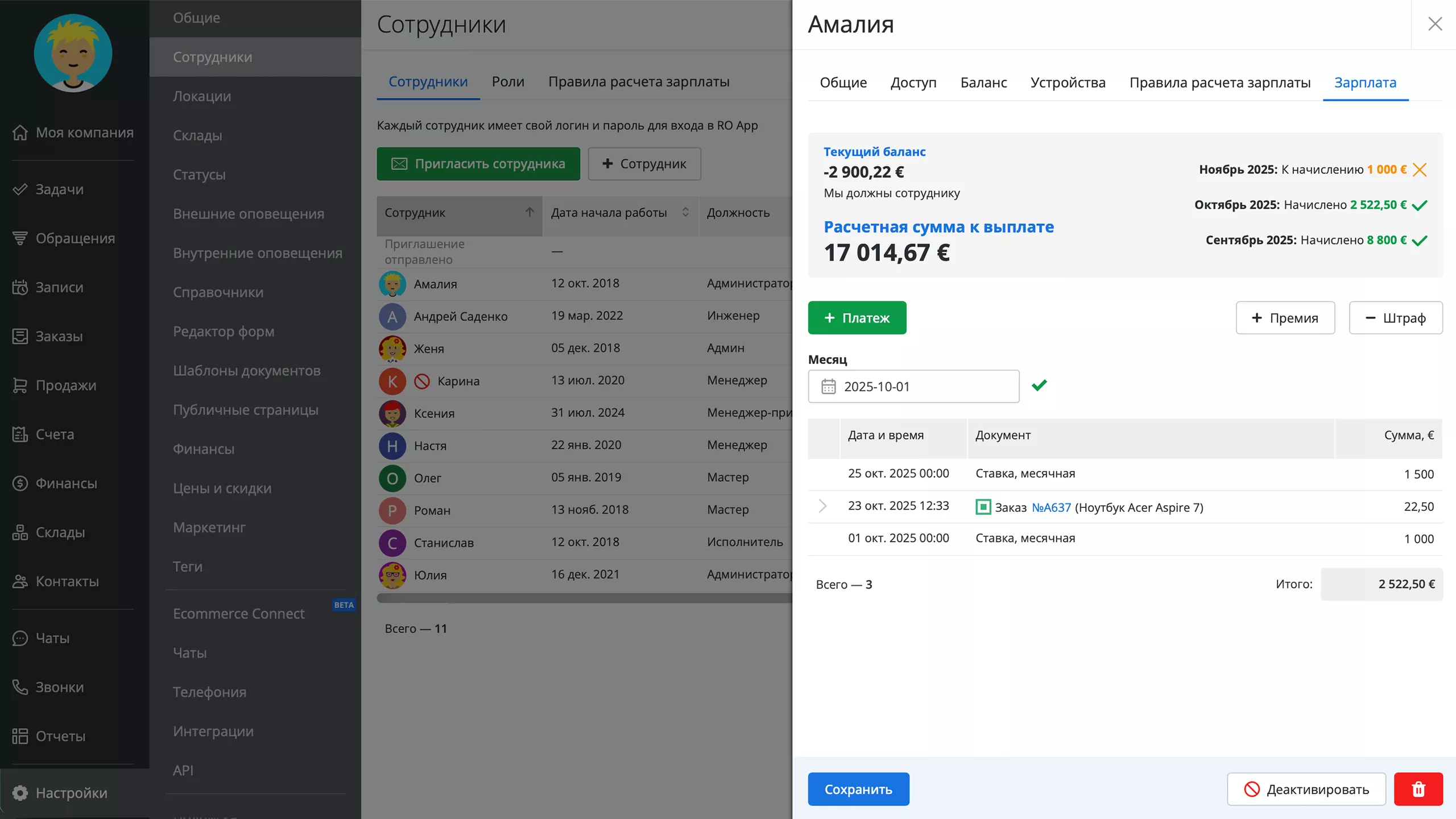Open the calendar icon in Месяц field
This screenshot has height=819, width=1456.
click(828, 387)
